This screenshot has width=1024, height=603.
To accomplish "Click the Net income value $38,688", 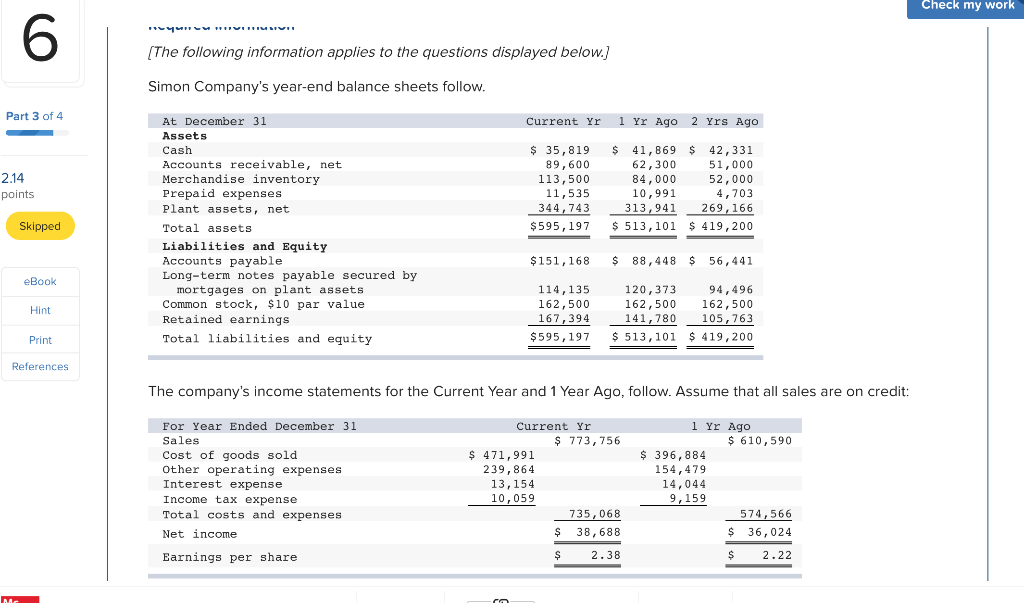I will tap(587, 532).
